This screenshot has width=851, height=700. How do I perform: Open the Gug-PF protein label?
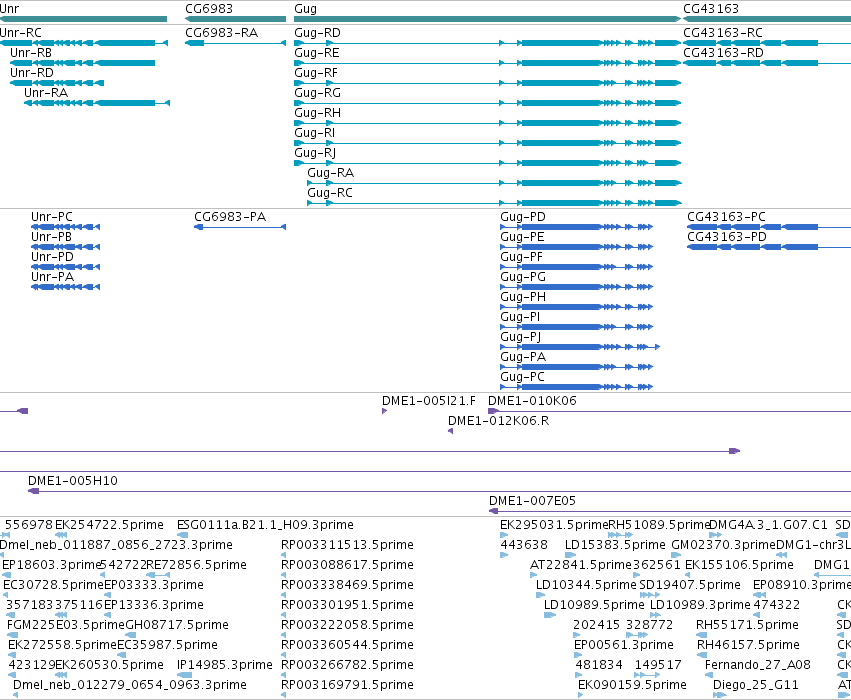522,257
